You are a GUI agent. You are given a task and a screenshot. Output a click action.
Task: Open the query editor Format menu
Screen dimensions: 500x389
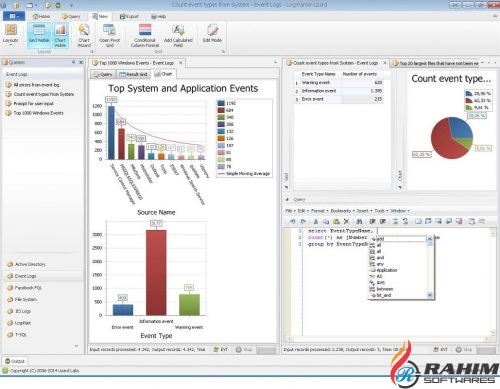click(318, 211)
